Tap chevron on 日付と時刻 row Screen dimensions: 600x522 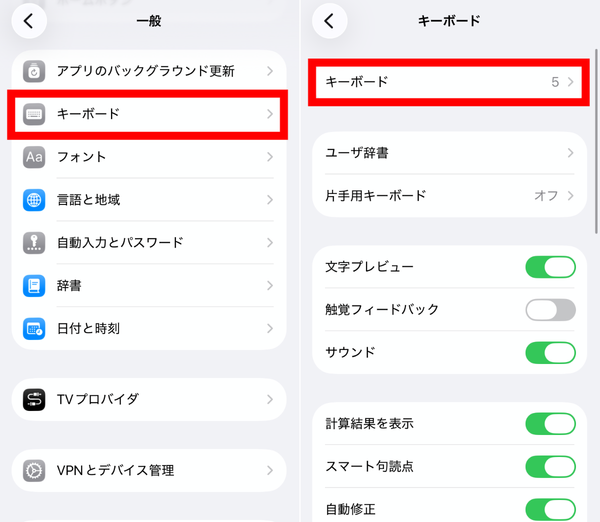tap(270, 328)
